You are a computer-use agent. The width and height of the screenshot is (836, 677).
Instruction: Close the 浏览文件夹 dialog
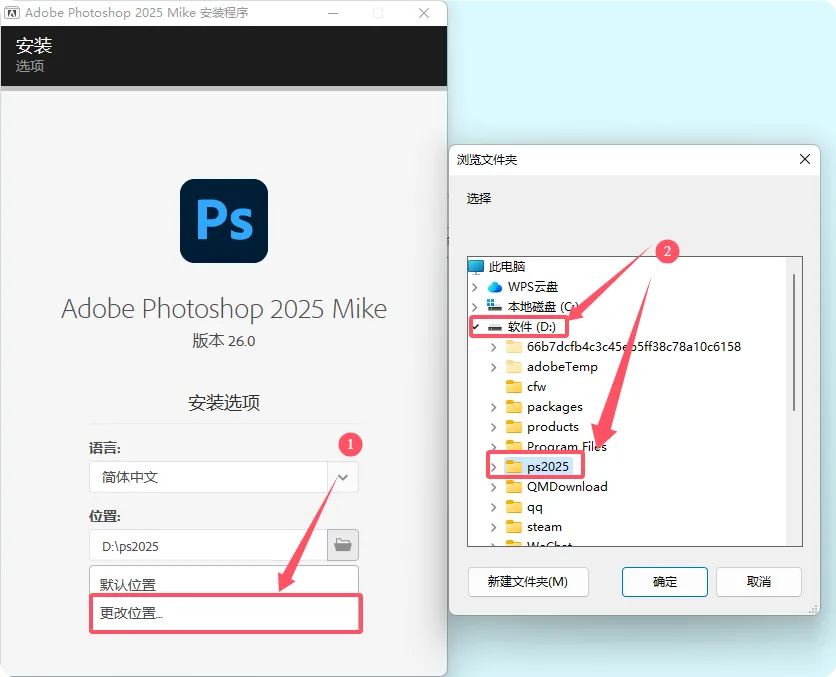click(805, 159)
